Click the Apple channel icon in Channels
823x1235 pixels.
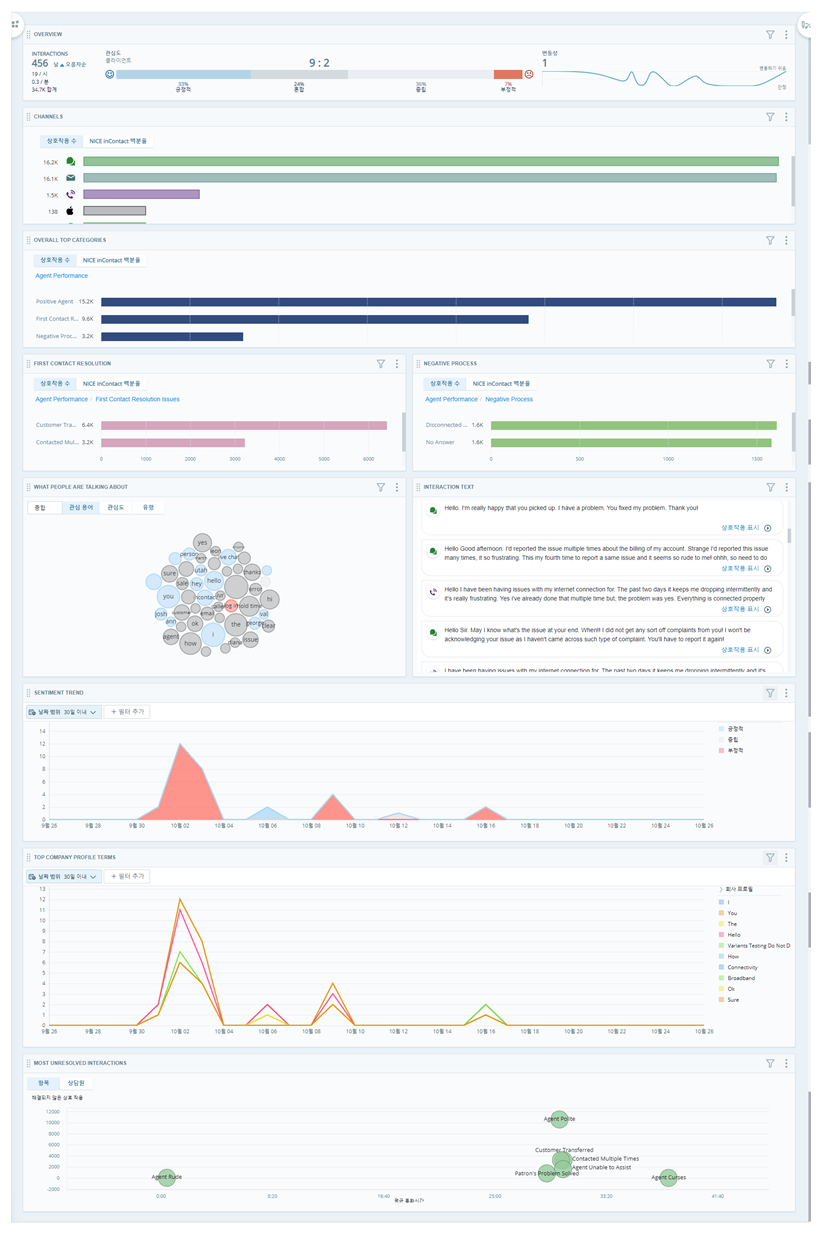coord(71,211)
